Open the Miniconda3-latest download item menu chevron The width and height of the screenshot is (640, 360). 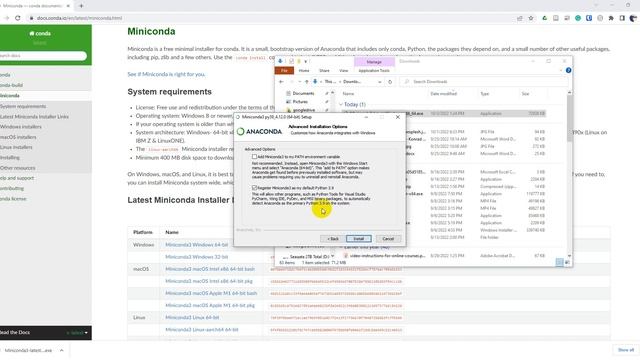[x=62, y=350]
